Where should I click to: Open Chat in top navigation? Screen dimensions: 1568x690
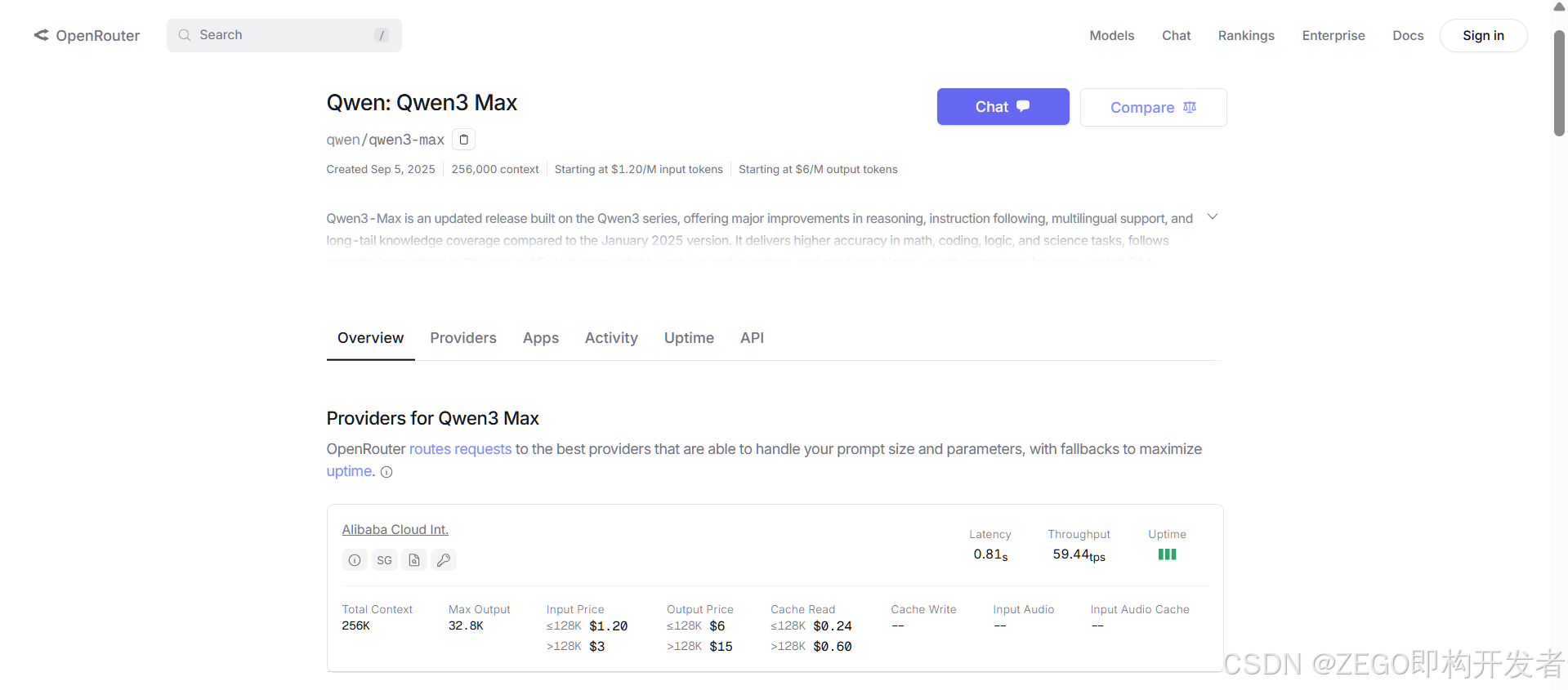click(1176, 35)
